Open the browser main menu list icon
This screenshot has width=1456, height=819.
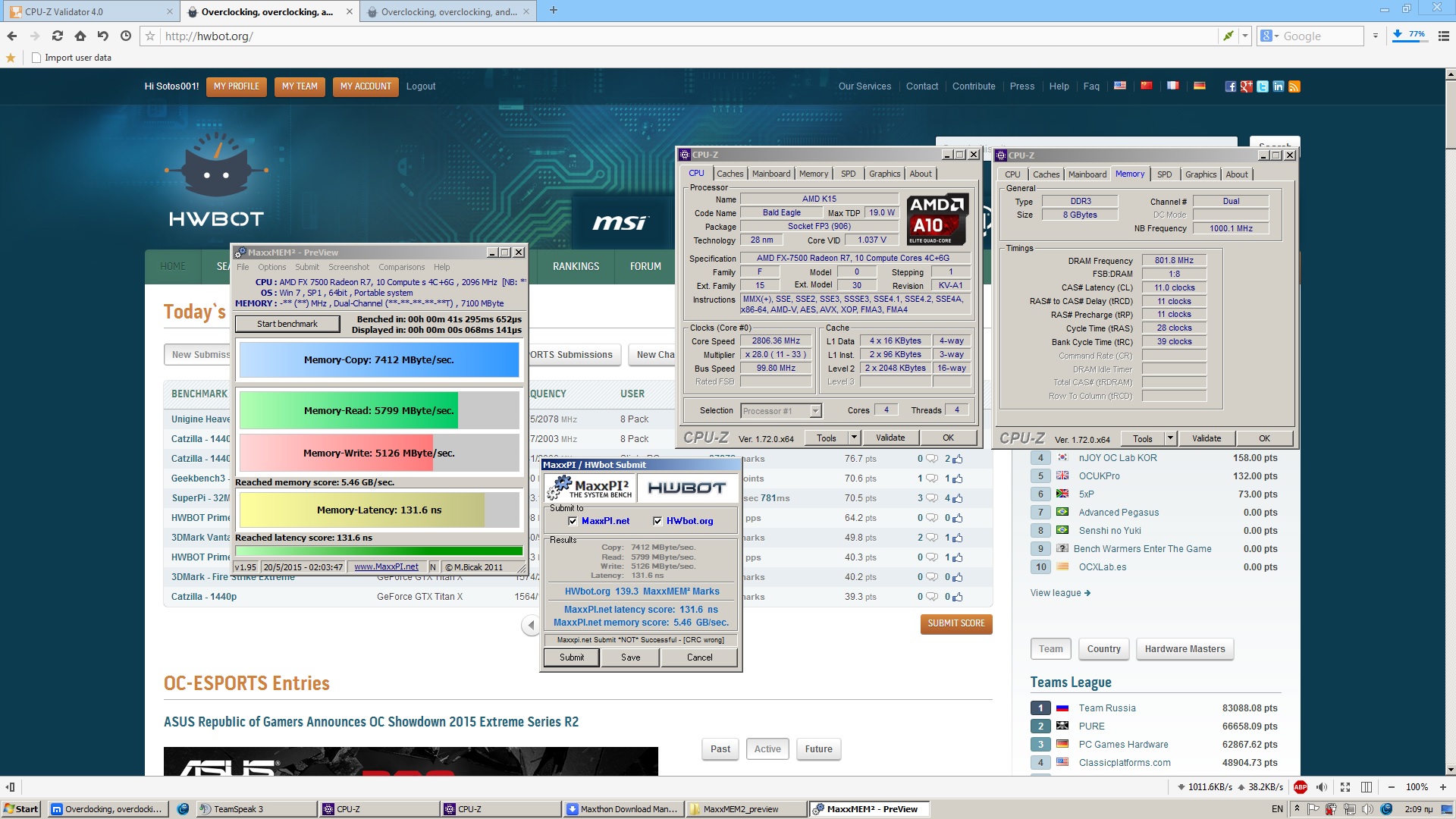pyautogui.click(x=1444, y=36)
